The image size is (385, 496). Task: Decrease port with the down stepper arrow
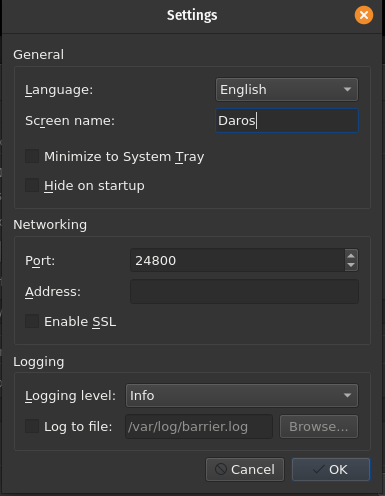pos(351,265)
